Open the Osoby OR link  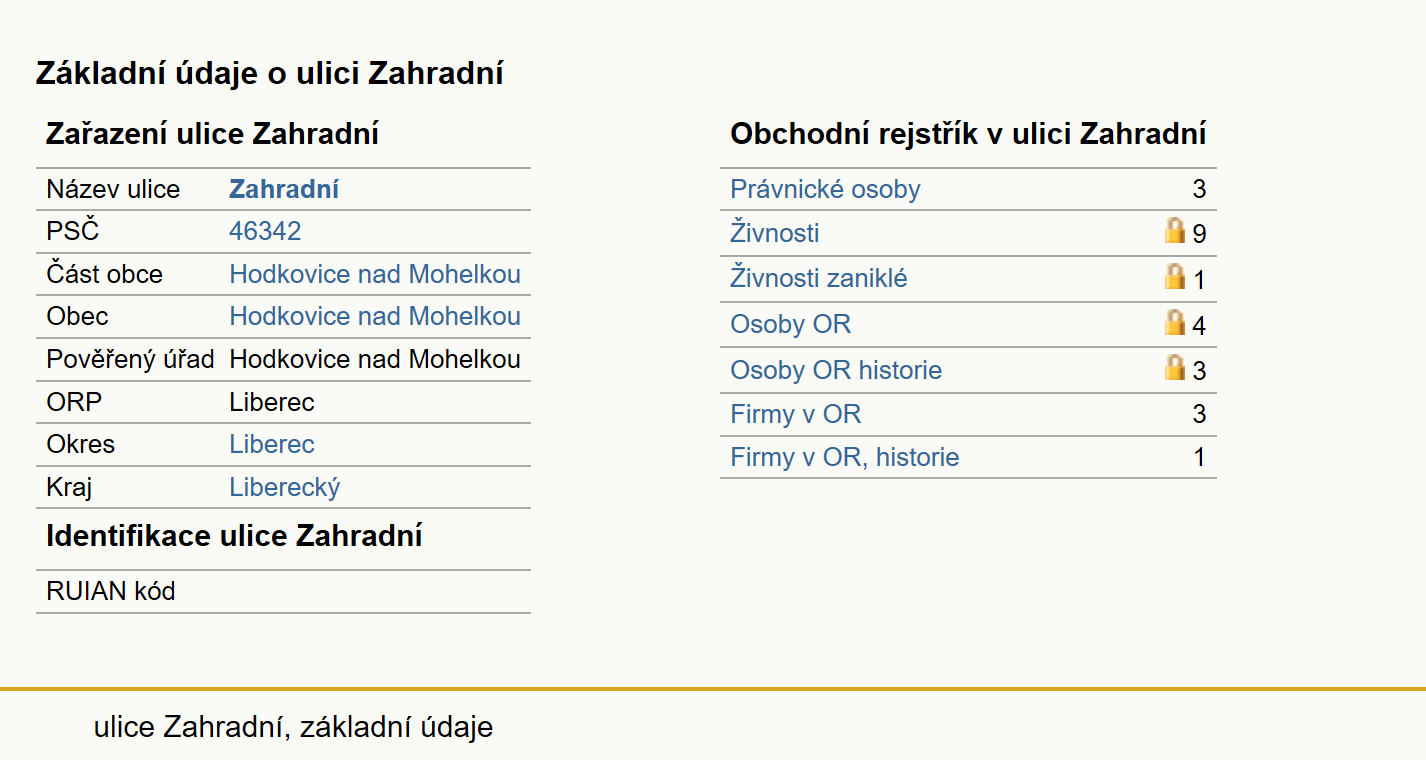coord(791,324)
